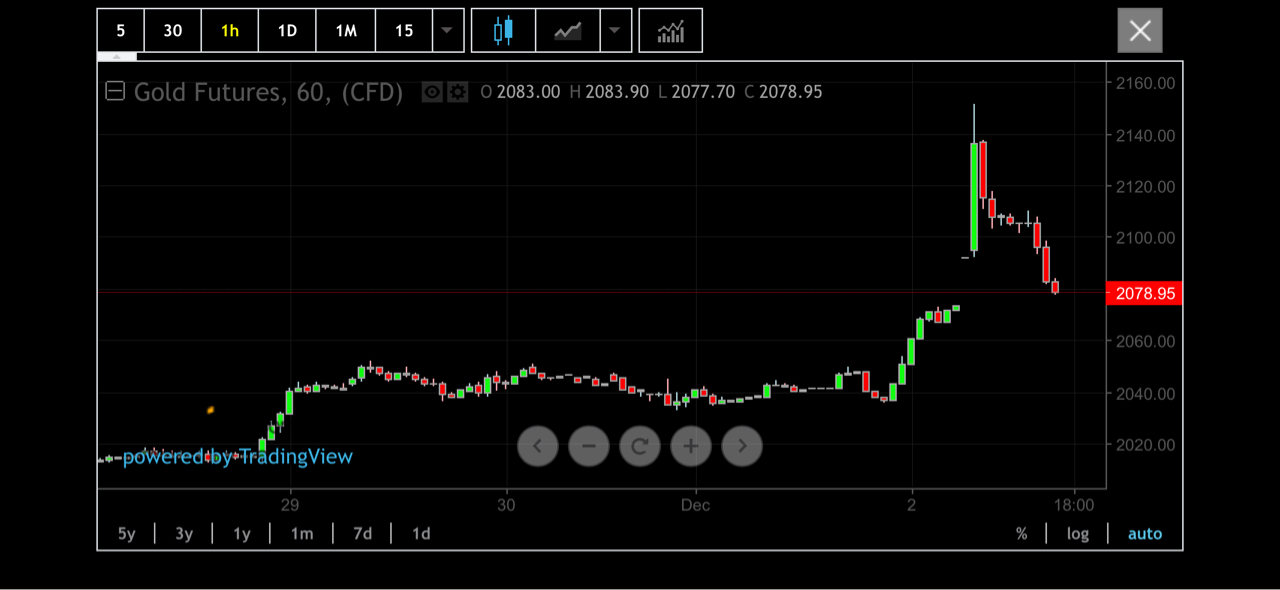Click the H 2083.90 high value
1280x590 pixels.
pyautogui.click(x=609, y=92)
